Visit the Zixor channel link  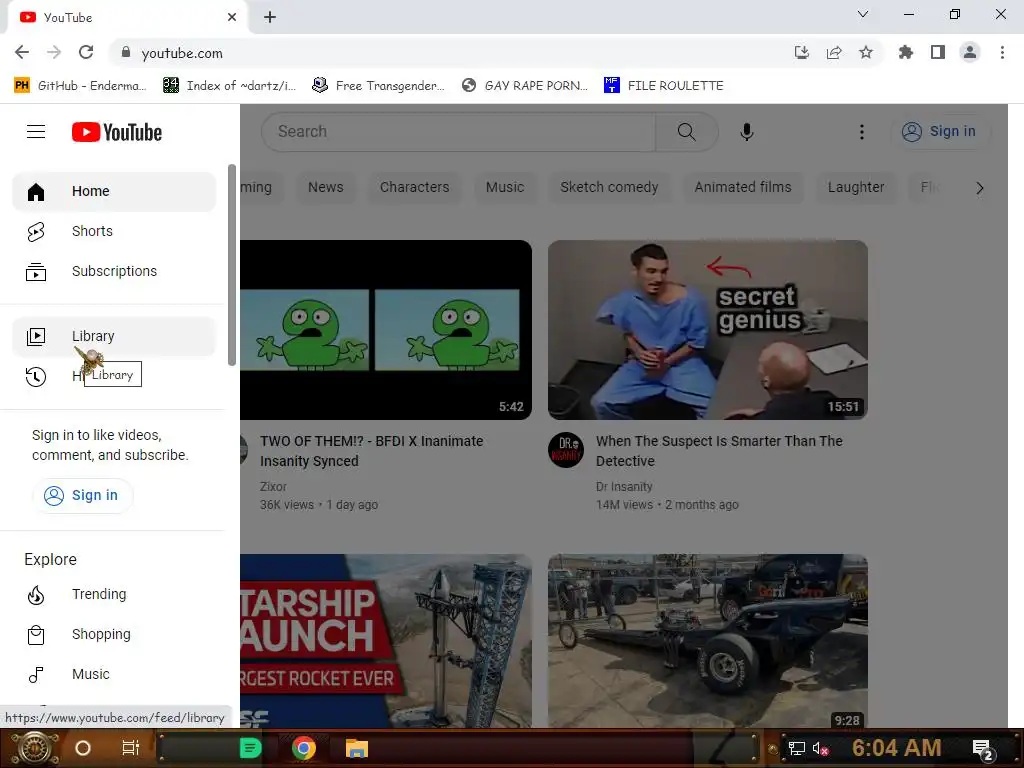[273, 487]
